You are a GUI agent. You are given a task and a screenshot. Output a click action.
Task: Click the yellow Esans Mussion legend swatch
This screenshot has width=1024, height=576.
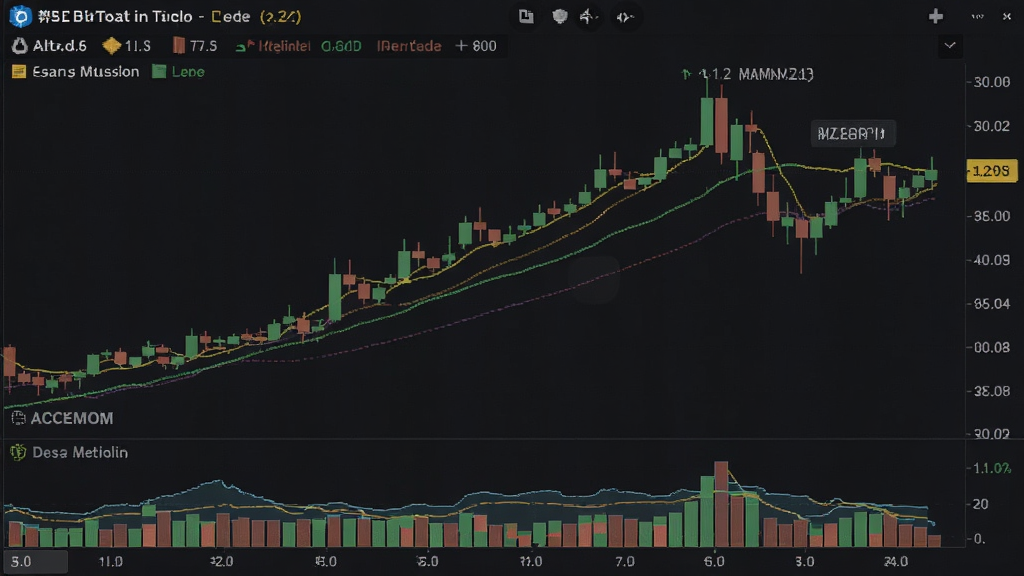pos(19,72)
